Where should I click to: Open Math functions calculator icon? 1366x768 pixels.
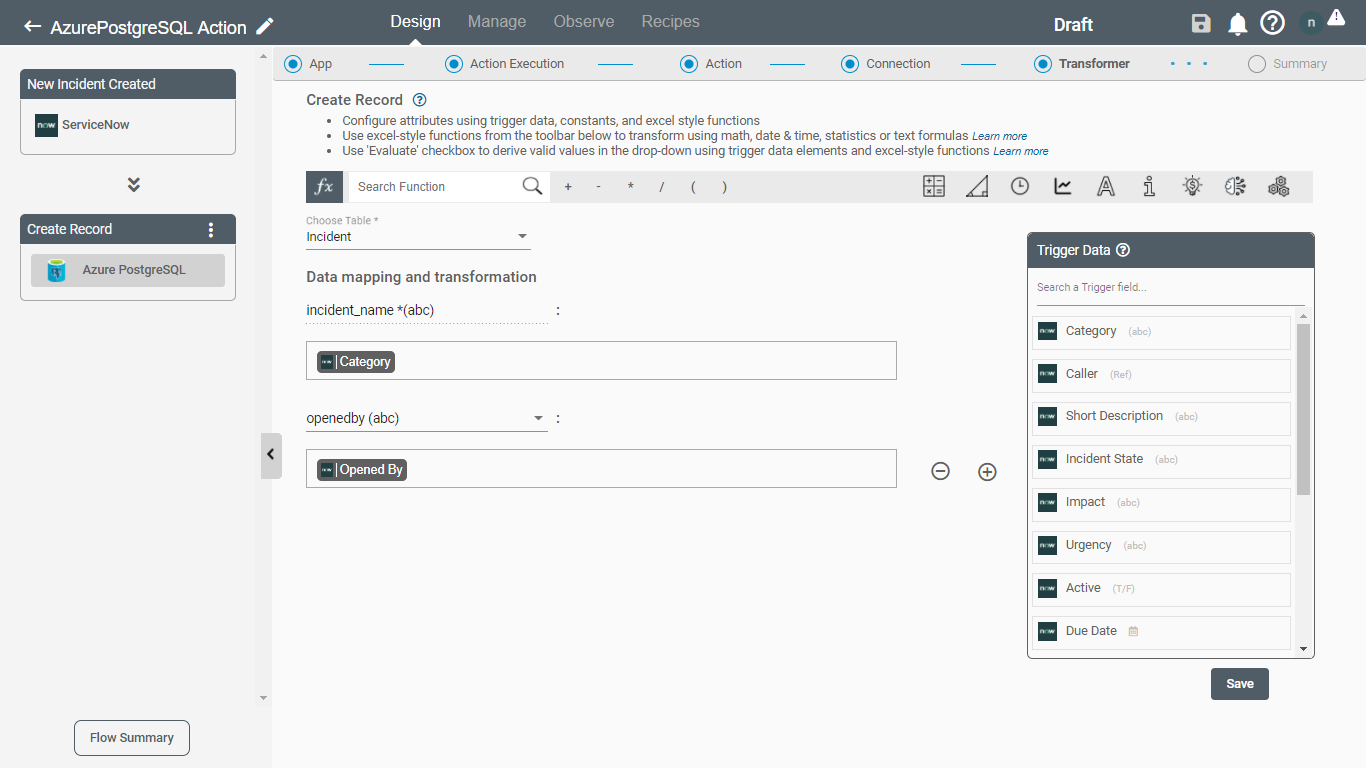click(934, 186)
